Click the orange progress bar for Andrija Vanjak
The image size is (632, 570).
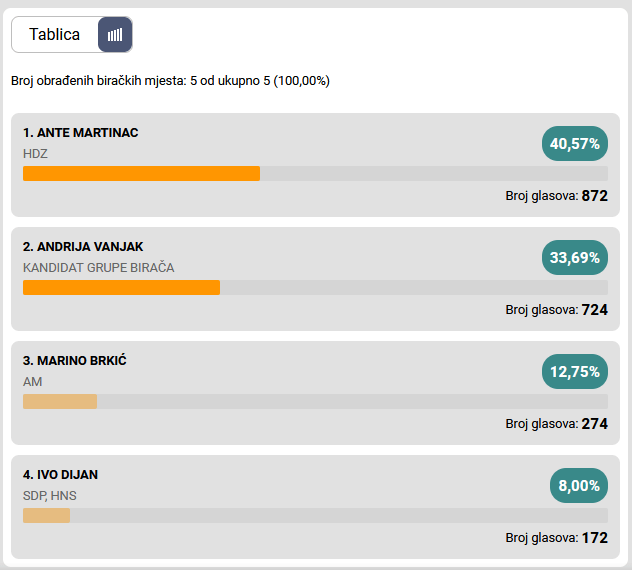[121, 287]
